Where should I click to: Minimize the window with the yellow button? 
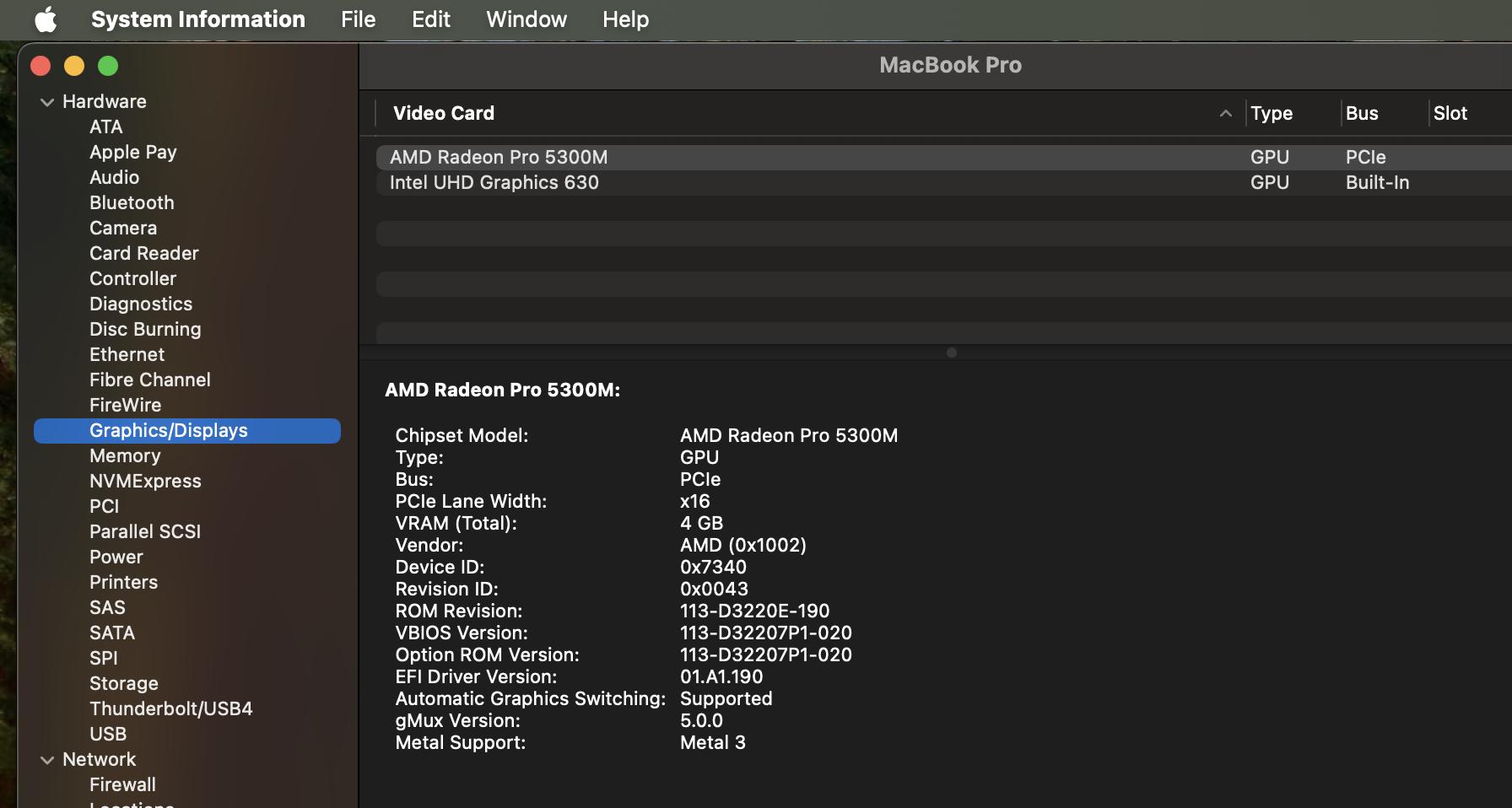coord(74,66)
